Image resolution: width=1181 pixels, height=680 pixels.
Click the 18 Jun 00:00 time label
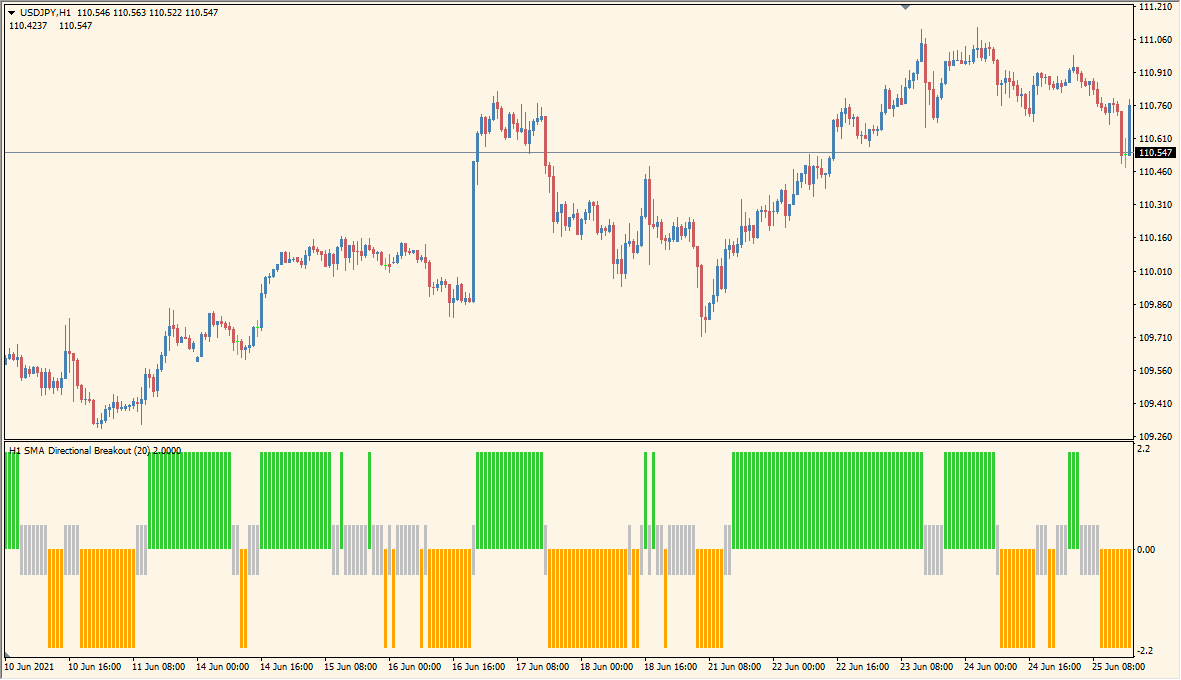point(606,666)
